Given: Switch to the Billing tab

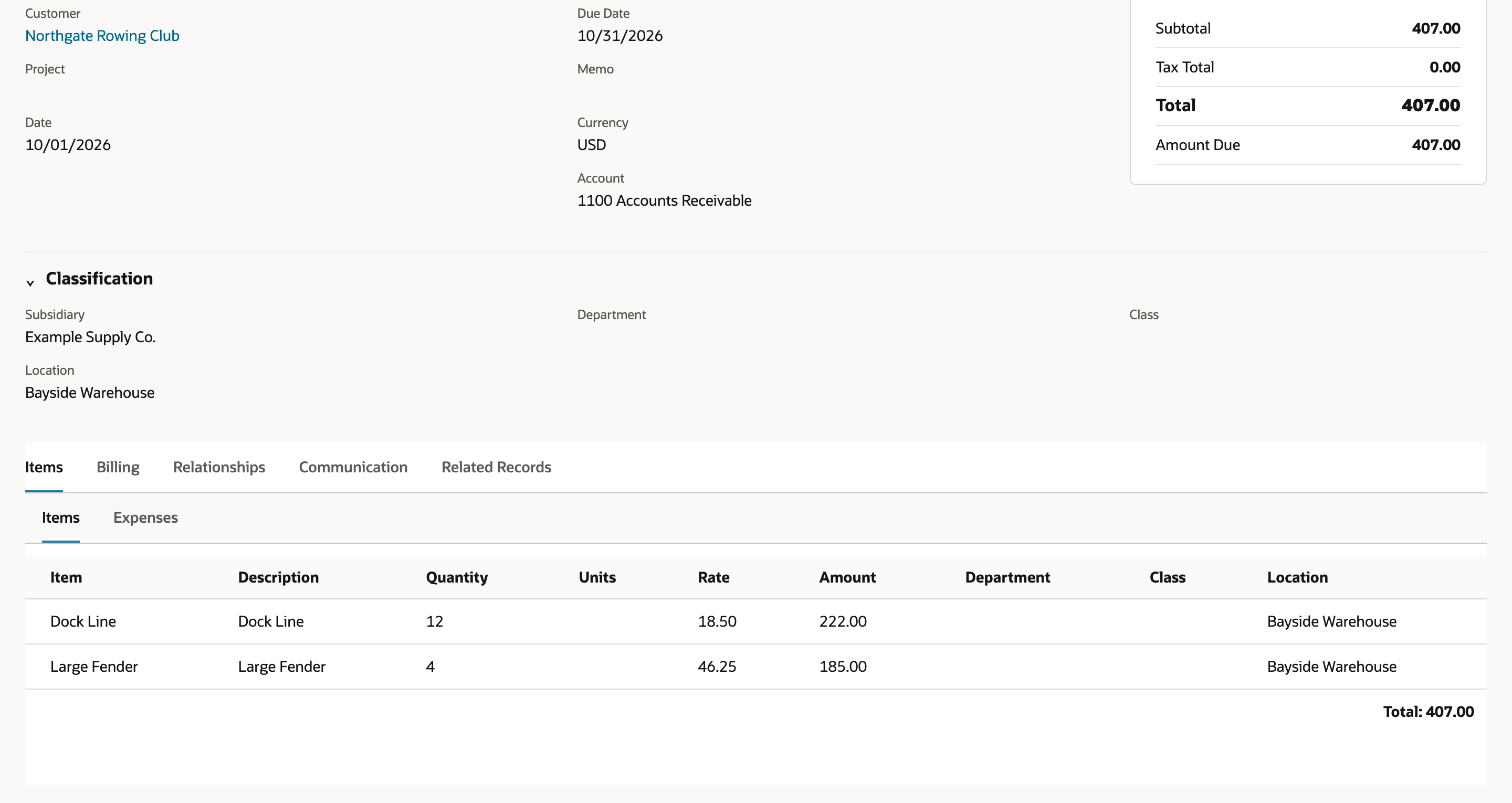Looking at the screenshot, I should point(118,467).
